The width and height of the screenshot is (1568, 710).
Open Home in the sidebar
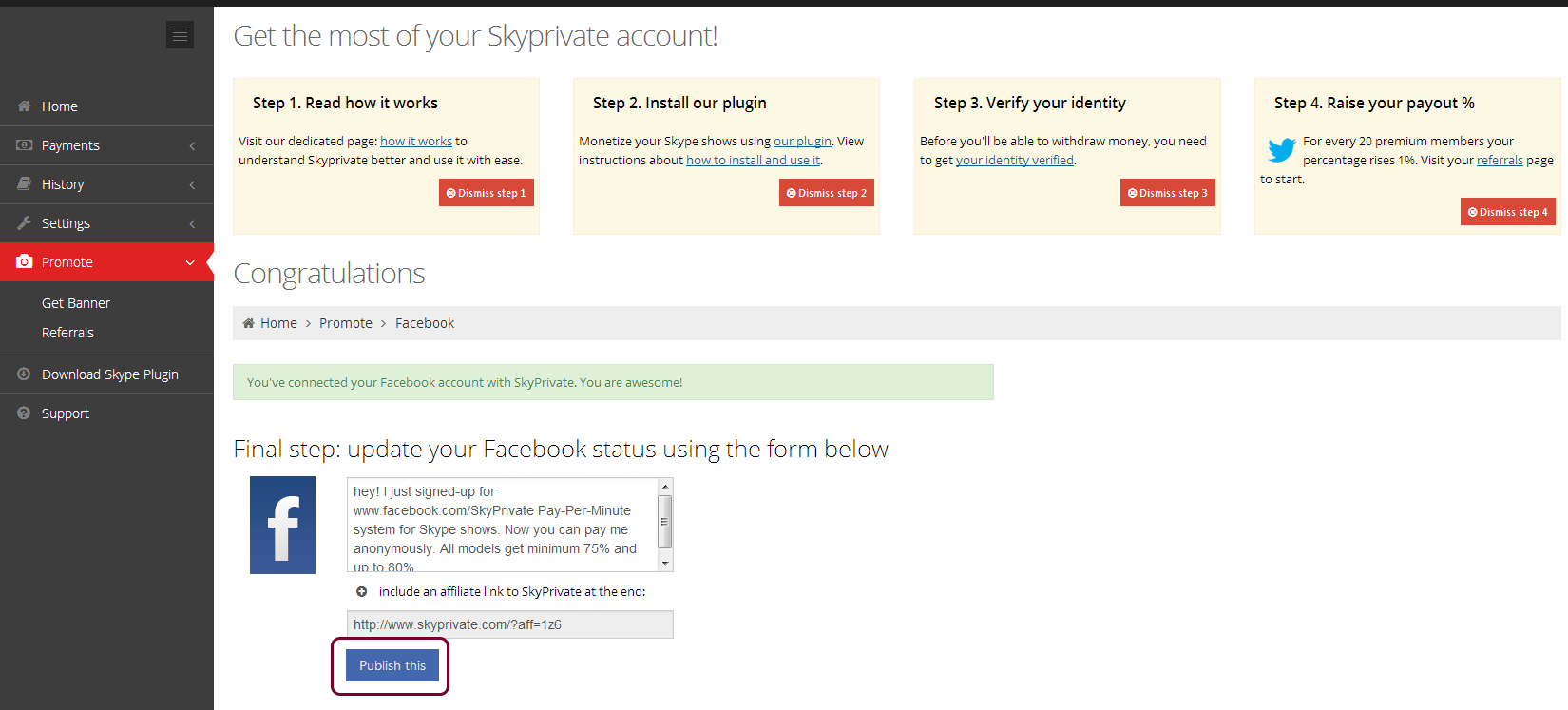click(106, 106)
